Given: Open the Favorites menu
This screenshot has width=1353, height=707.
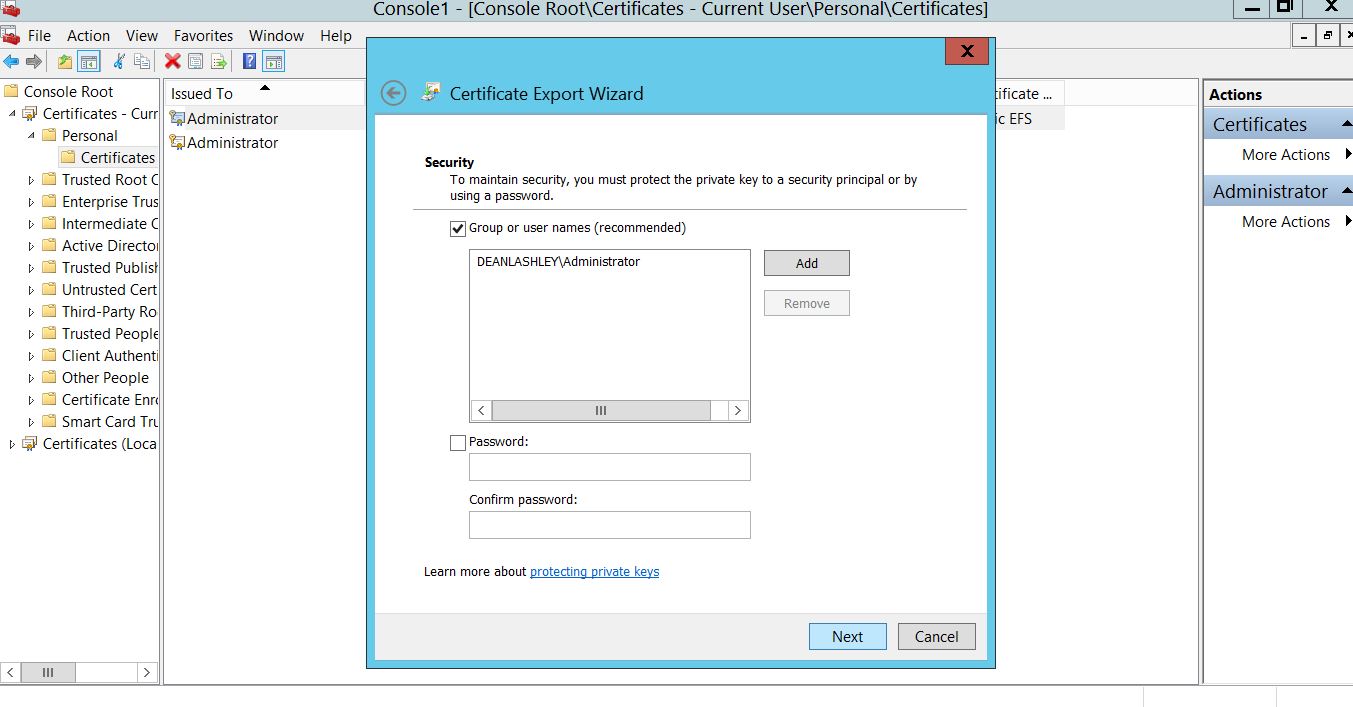Looking at the screenshot, I should tap(203, 35).
